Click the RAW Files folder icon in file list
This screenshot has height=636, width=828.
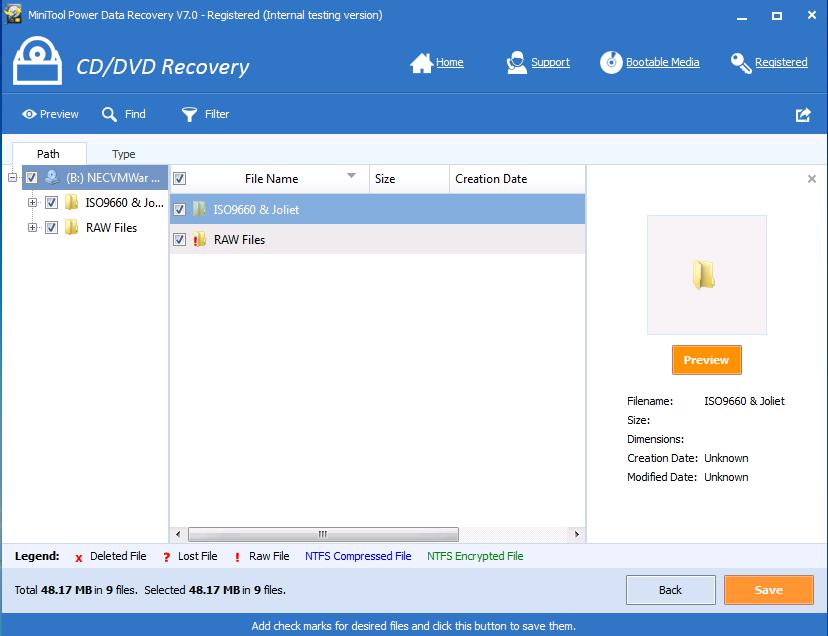coord(199,239)
